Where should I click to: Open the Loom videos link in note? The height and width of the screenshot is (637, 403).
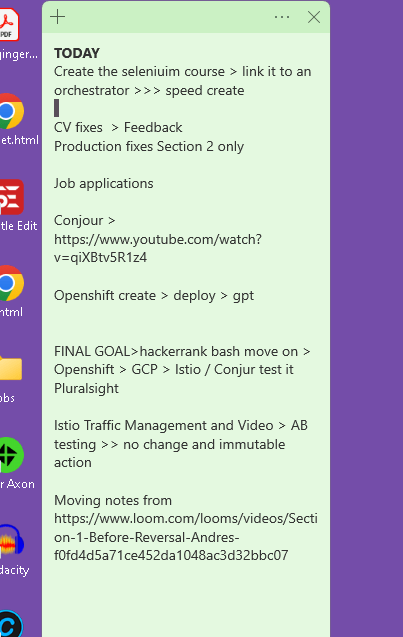186,537
